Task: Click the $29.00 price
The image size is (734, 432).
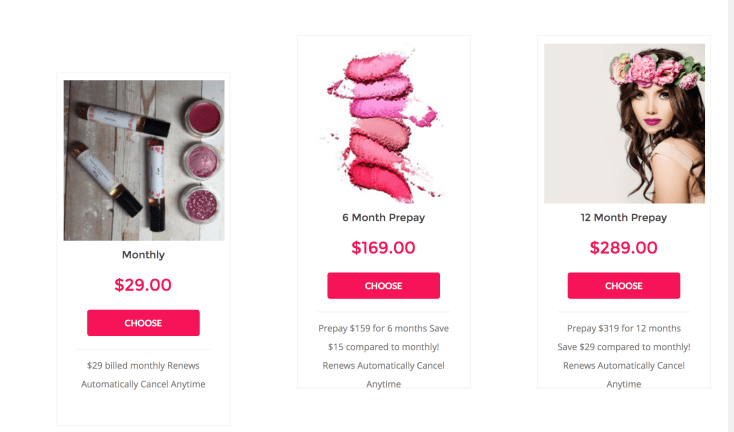Action: tap(143, 285)
